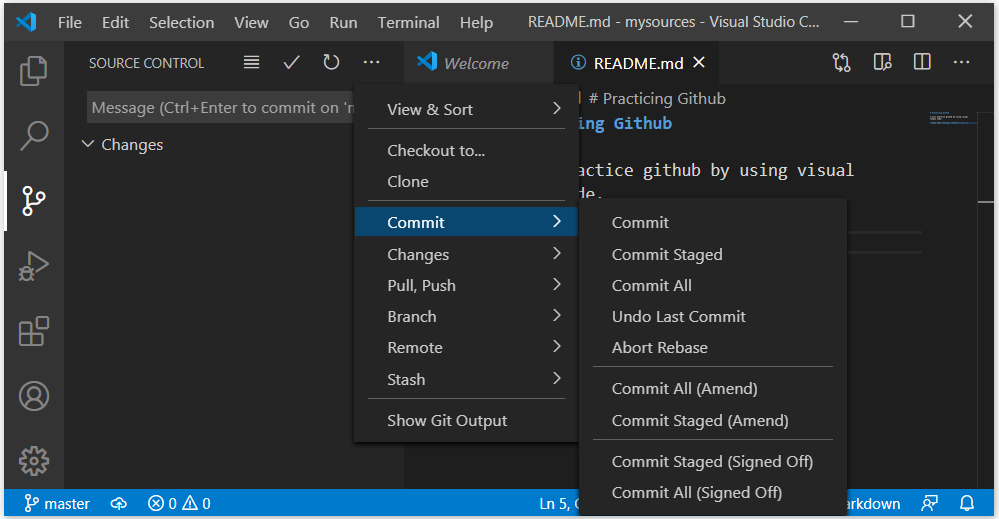Refresh source control with circular arrow

pos(331,62)
